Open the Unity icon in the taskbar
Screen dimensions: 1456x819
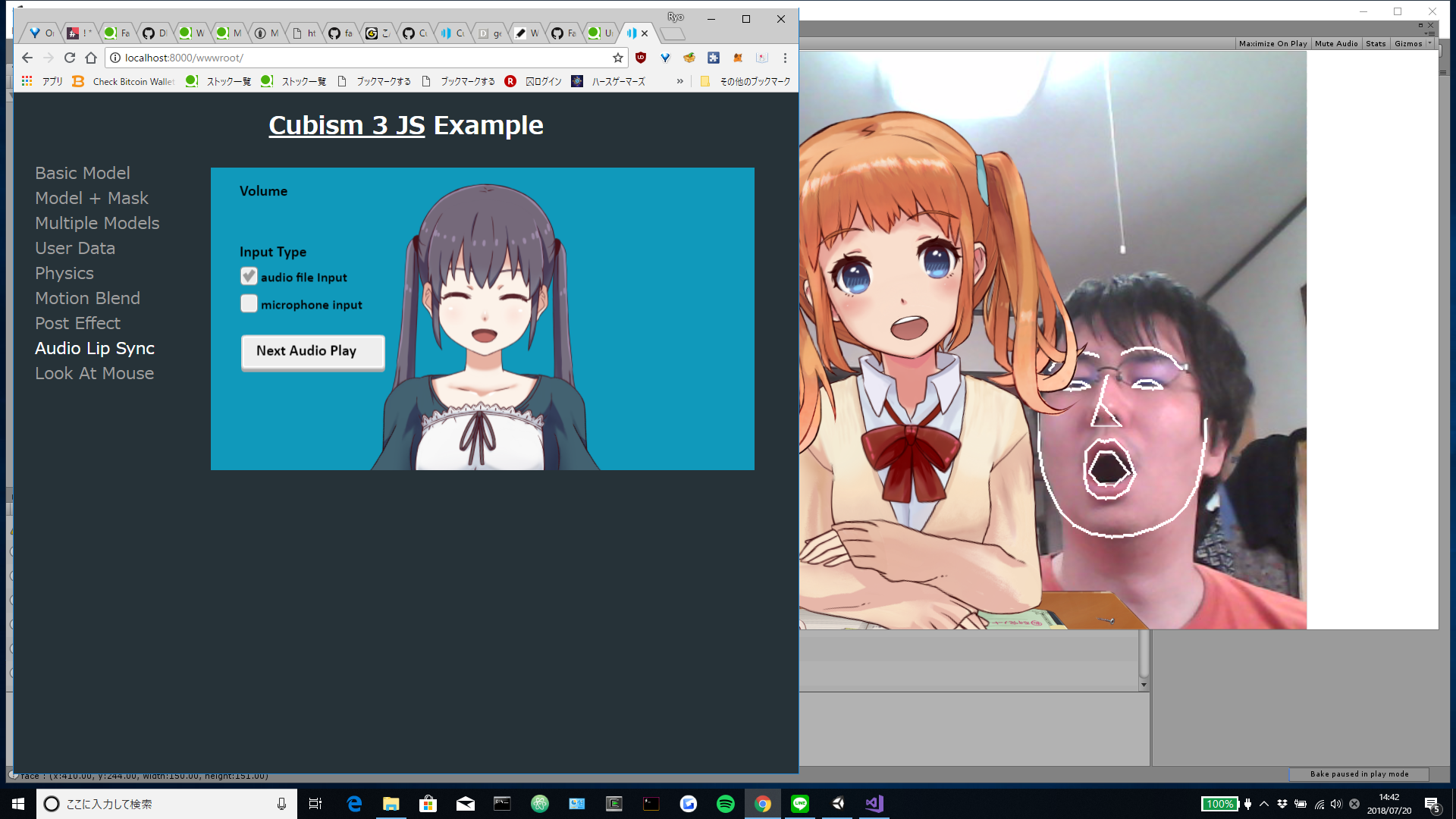click(x=837, y=804)
